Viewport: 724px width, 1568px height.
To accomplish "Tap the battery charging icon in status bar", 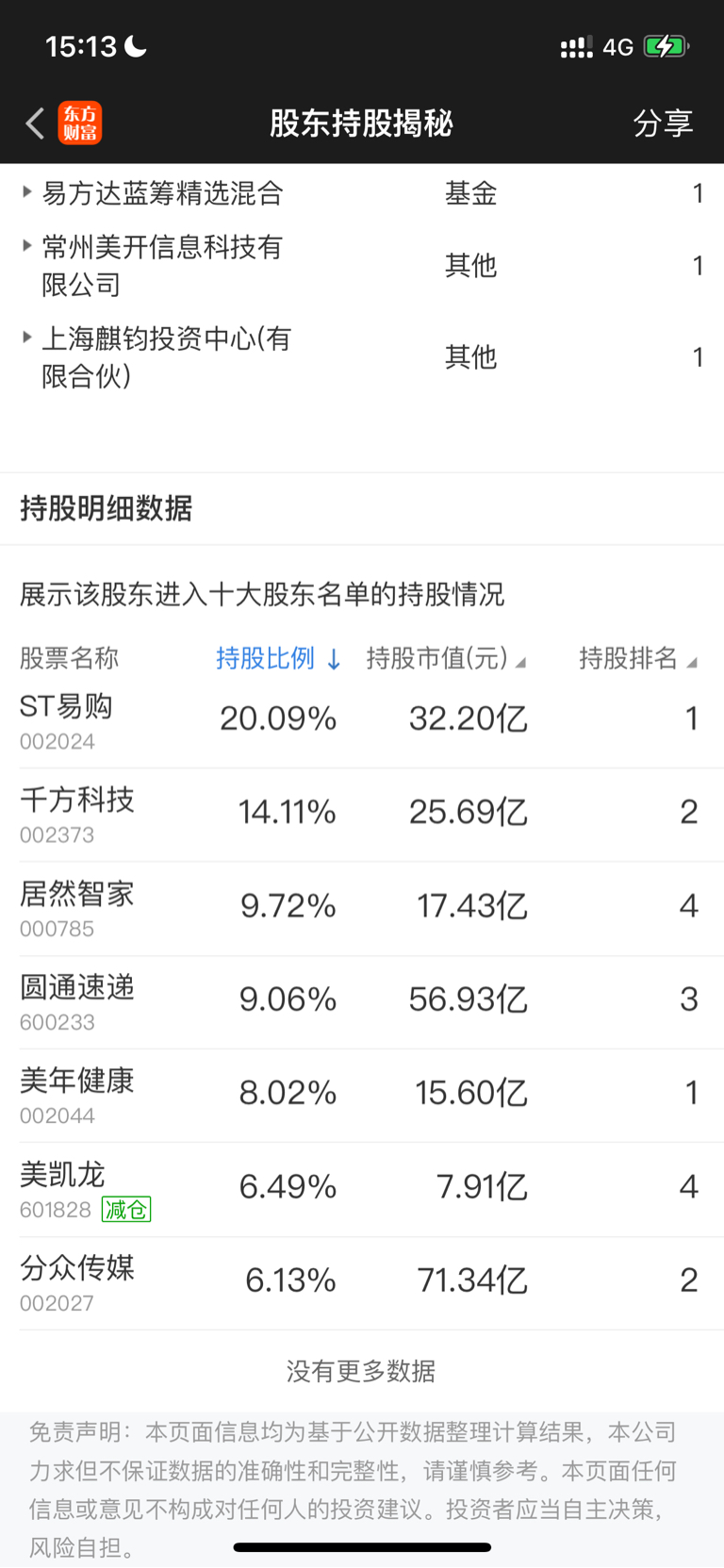I will click(665, 46).
